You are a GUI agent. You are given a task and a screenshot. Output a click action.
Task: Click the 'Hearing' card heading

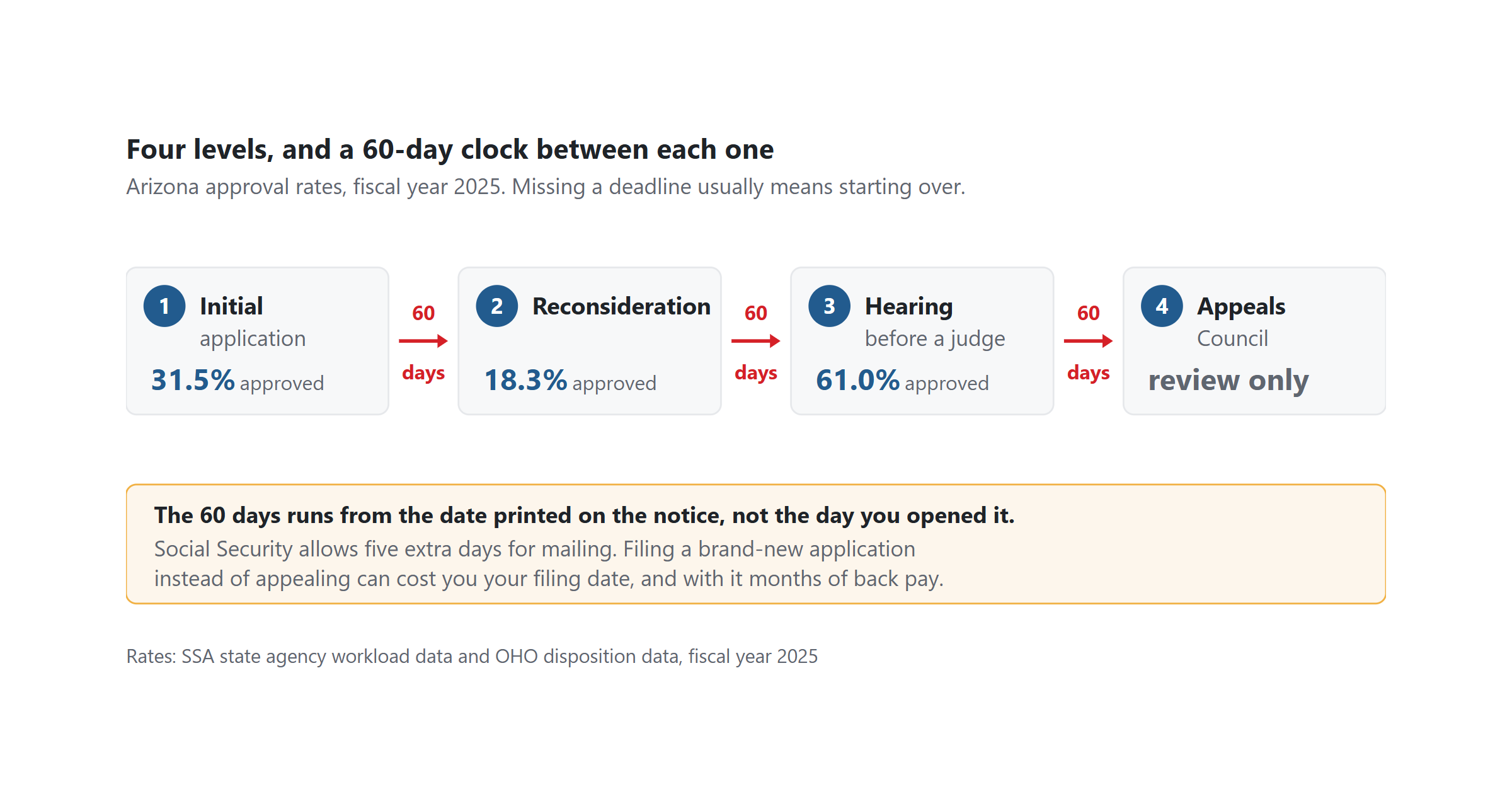pos(909,307)
